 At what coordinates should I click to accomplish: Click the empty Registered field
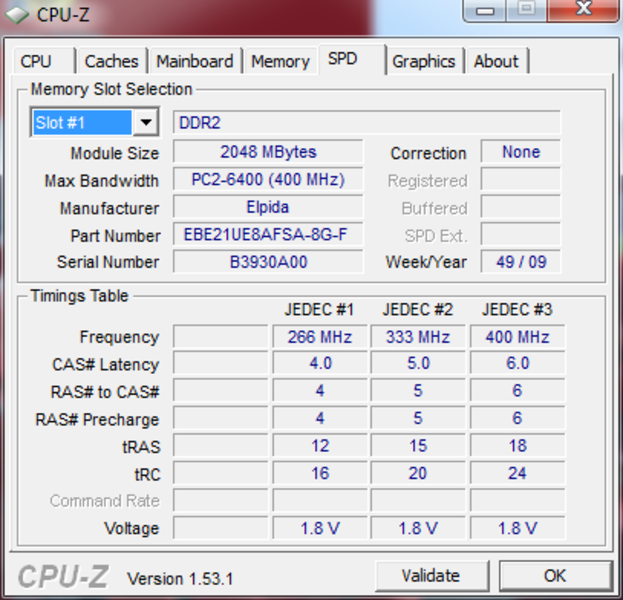[521, 180]
